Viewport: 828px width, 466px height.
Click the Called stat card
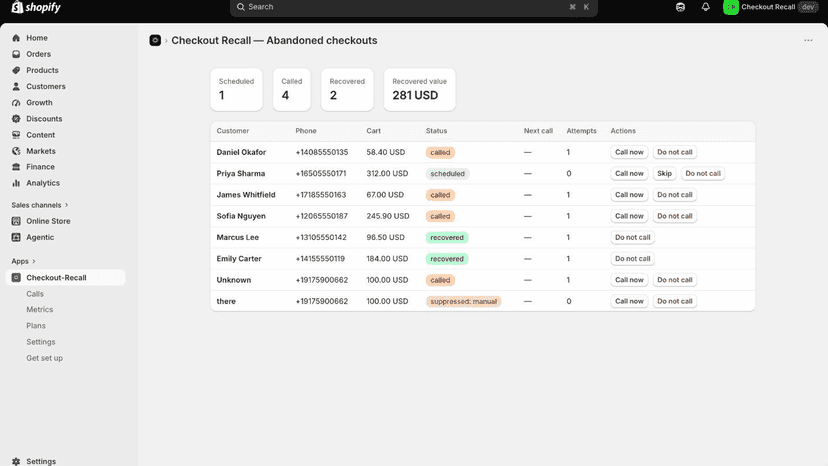pos(291,89)
